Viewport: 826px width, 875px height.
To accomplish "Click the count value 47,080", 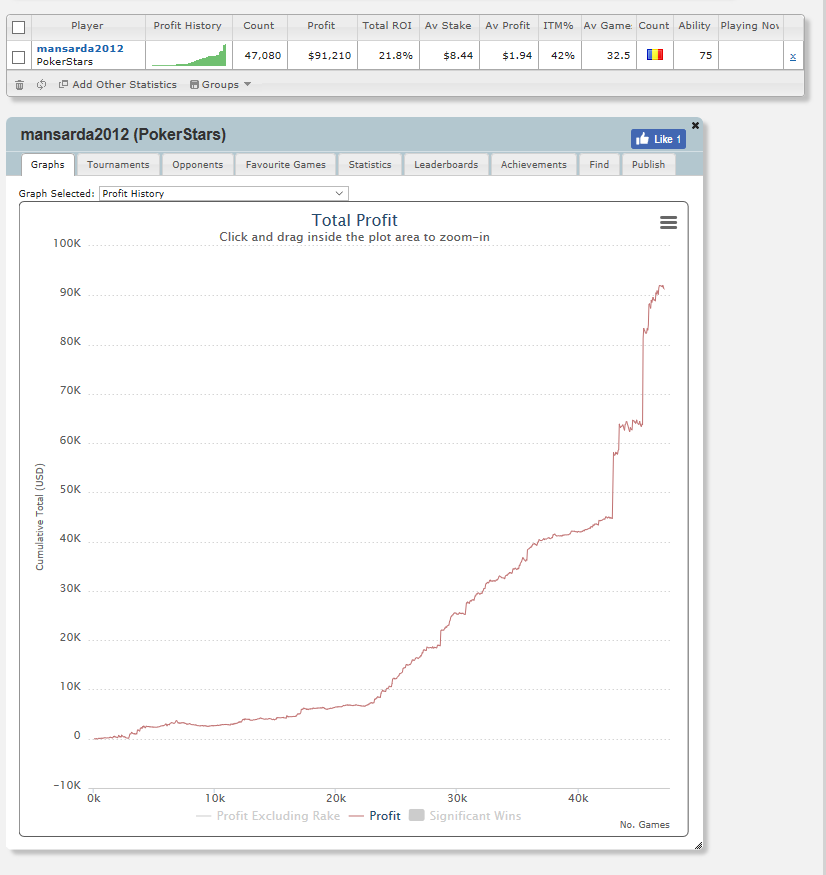I will coord(262,56).
